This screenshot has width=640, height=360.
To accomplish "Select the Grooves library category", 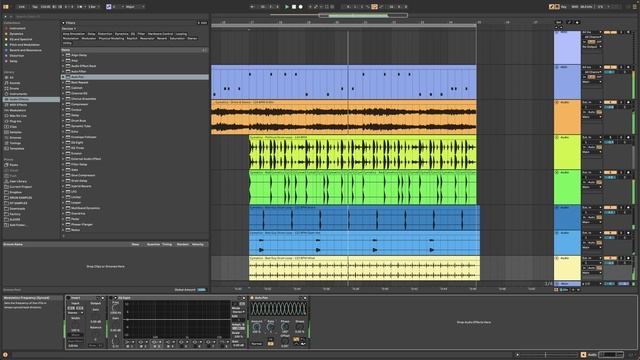I will coord(16,138).
